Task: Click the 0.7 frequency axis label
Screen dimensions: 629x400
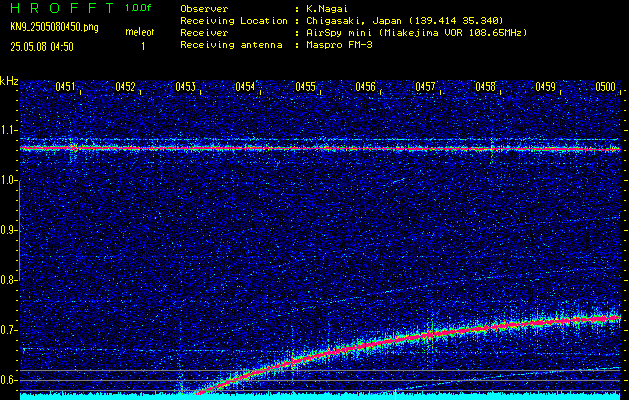Action: pyautogui.click(x=9, y=330)
